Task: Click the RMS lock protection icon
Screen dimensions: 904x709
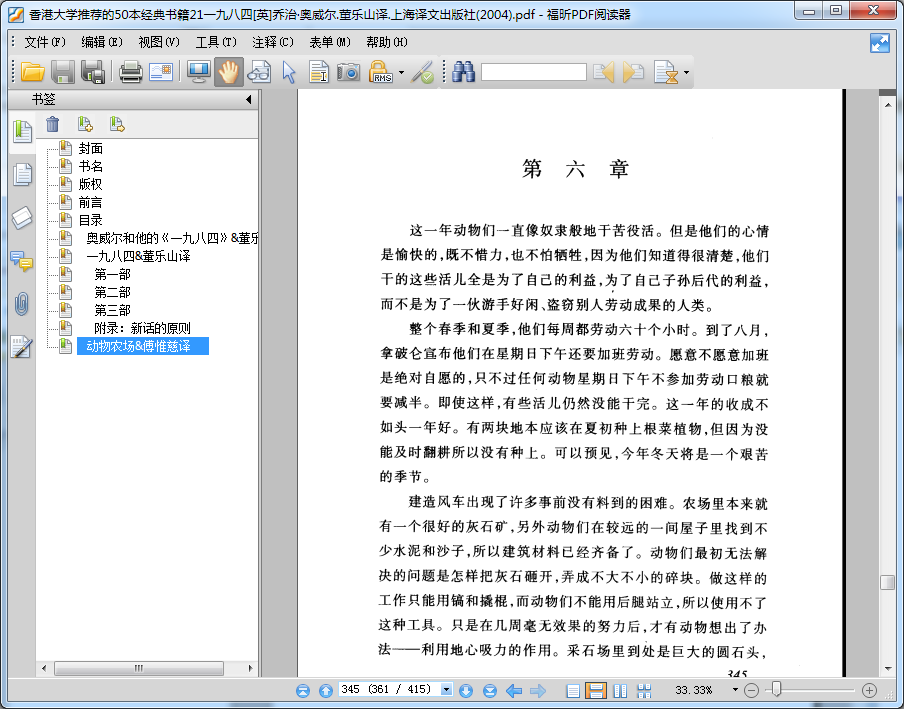Action: (x=381, y=73)
